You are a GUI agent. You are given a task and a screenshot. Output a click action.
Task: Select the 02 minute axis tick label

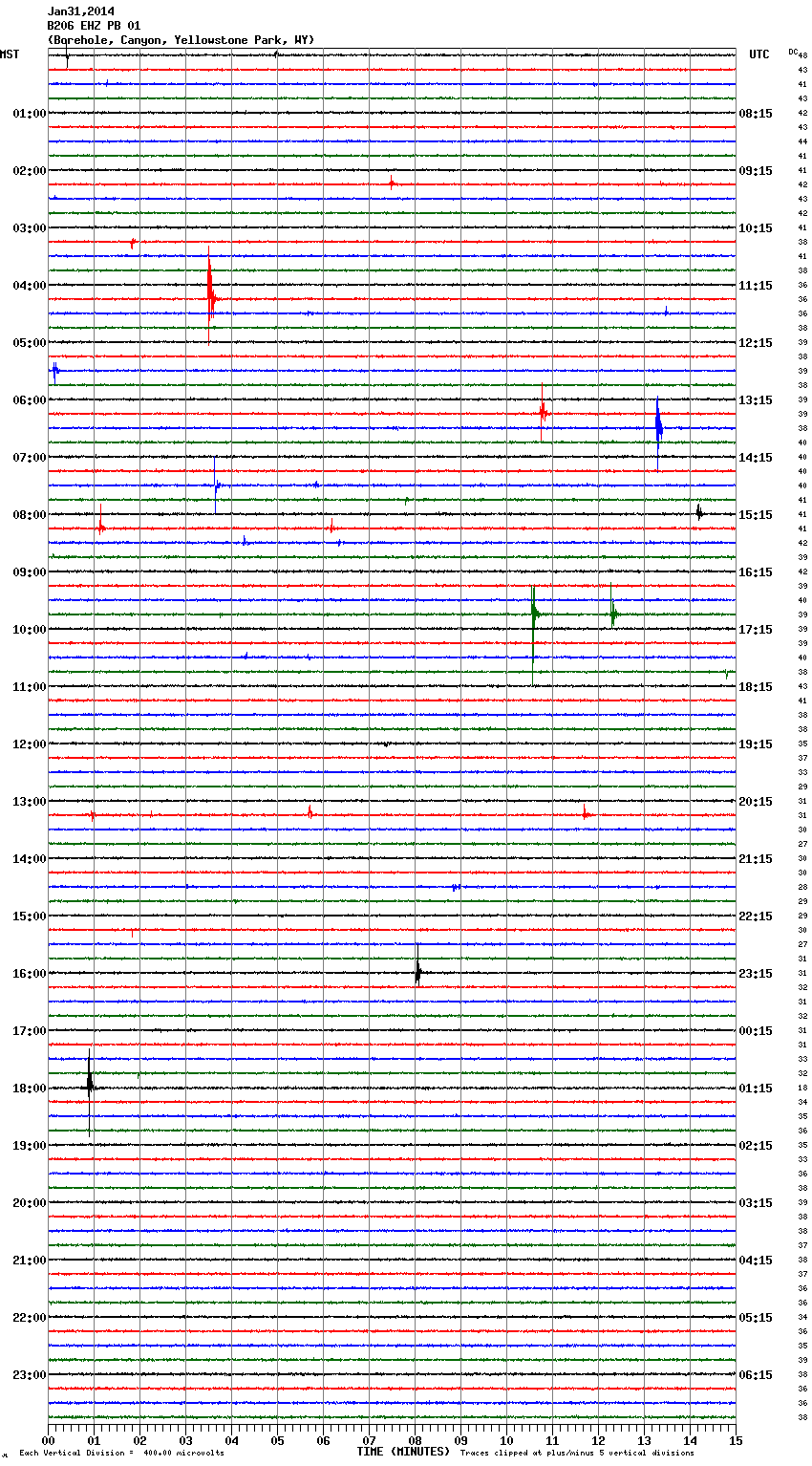[x=139, y=1440]
